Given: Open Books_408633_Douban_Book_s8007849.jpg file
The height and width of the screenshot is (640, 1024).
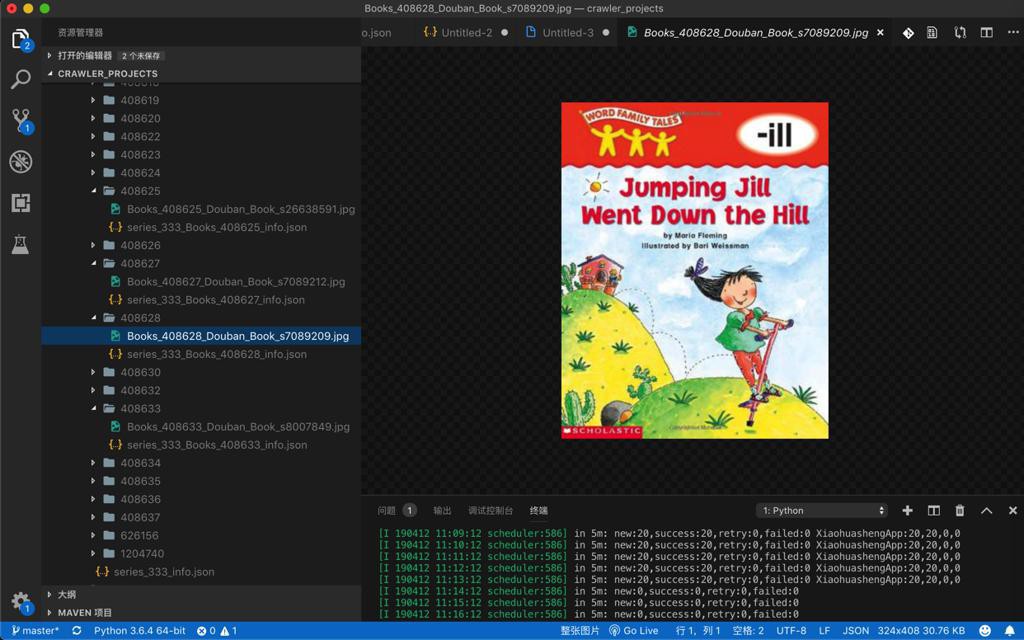Looking at the screenshot, I should coord(238,426).
